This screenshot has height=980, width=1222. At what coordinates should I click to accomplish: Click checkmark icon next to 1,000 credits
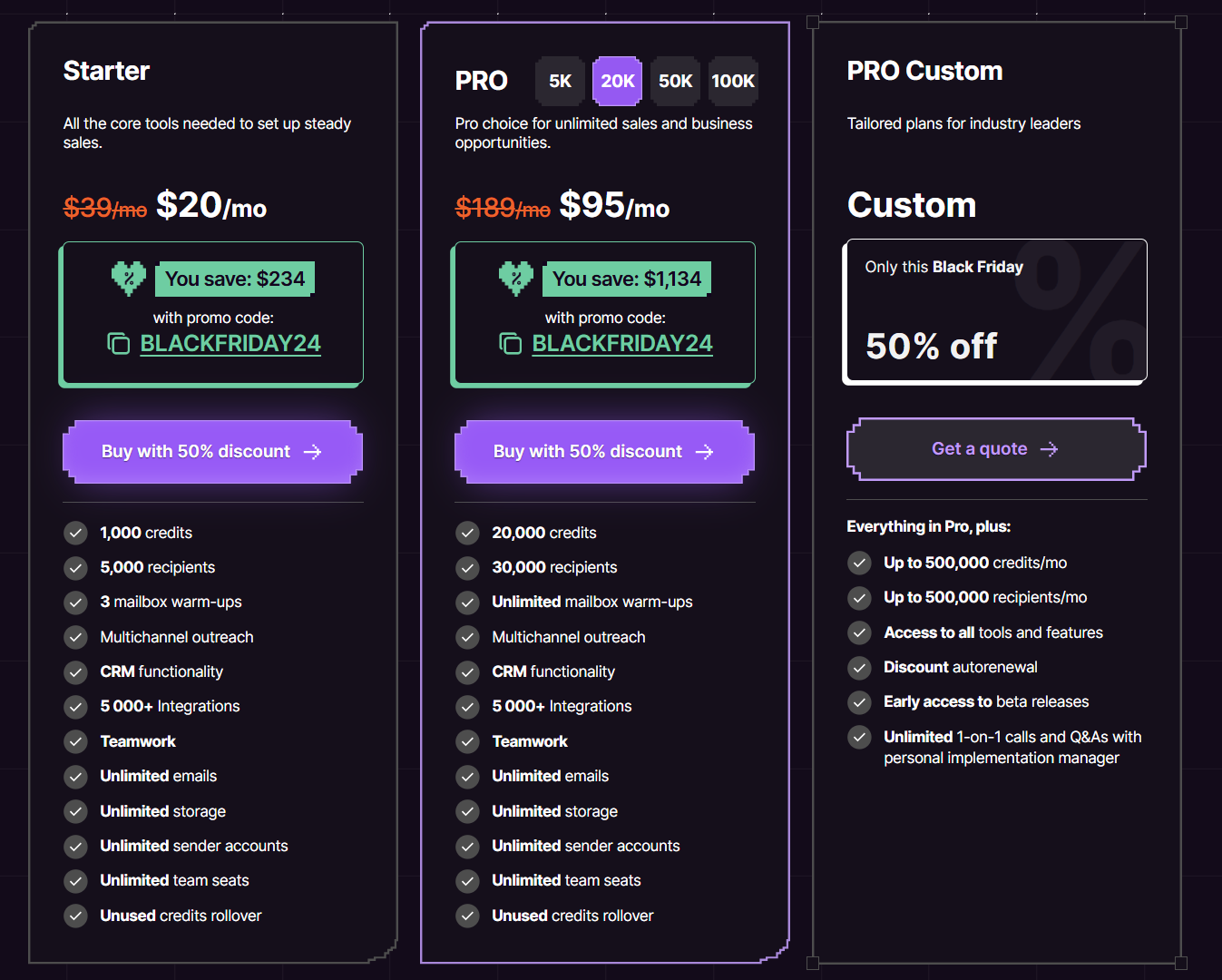(x=76, y=533)
